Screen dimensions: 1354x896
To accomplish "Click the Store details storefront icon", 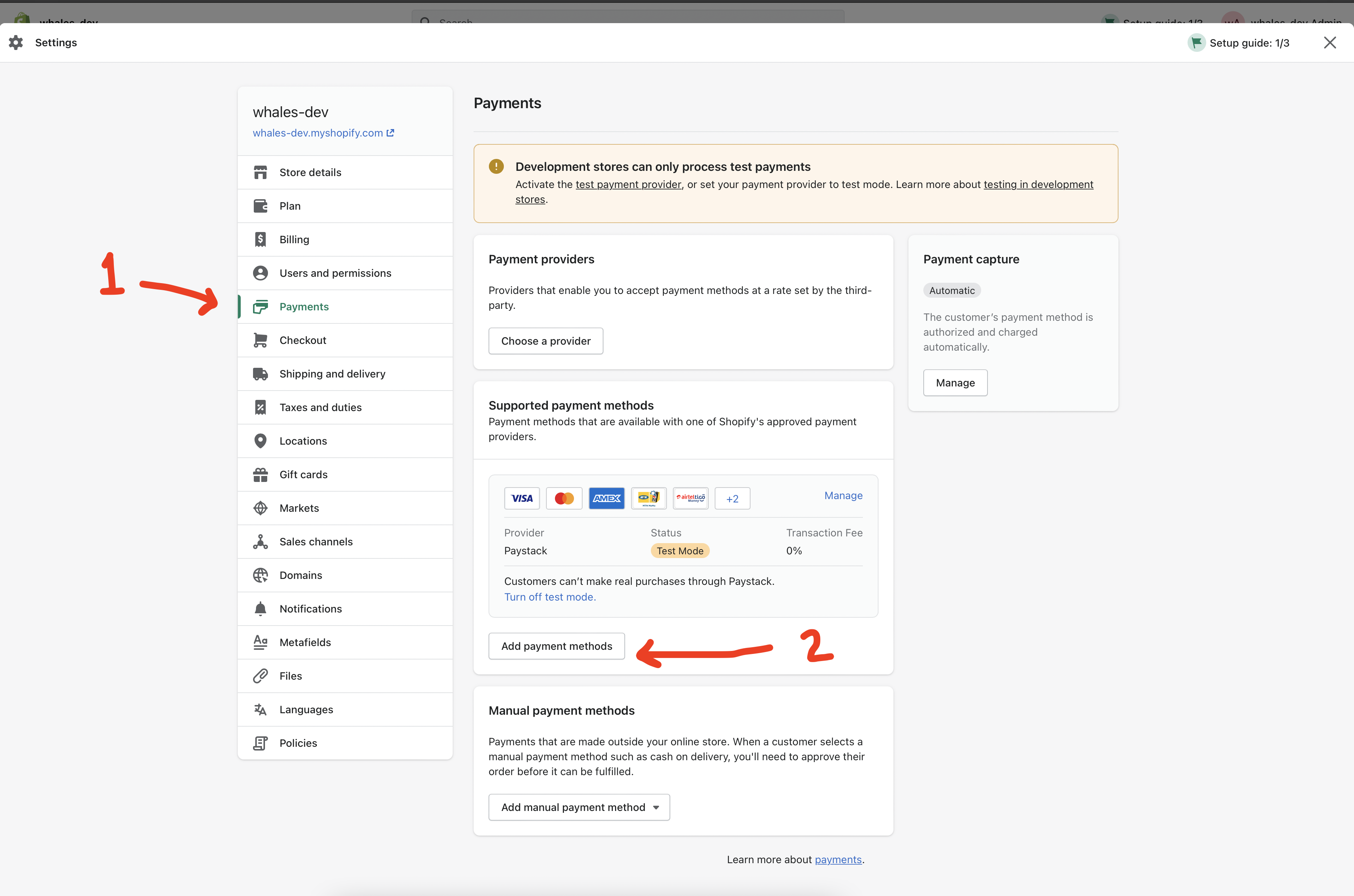I will coord(260,173).
